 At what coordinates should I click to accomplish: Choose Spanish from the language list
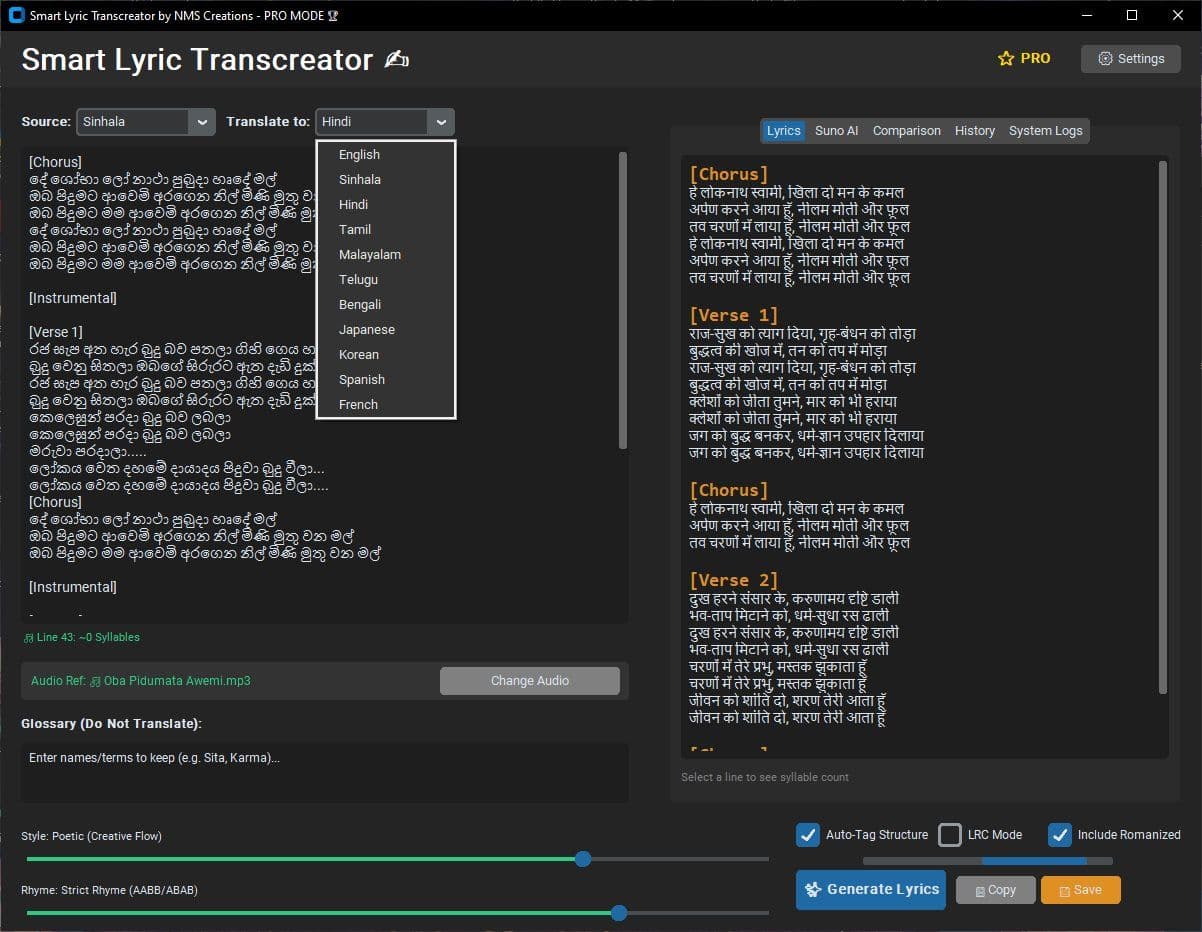[x=386, y=380]
